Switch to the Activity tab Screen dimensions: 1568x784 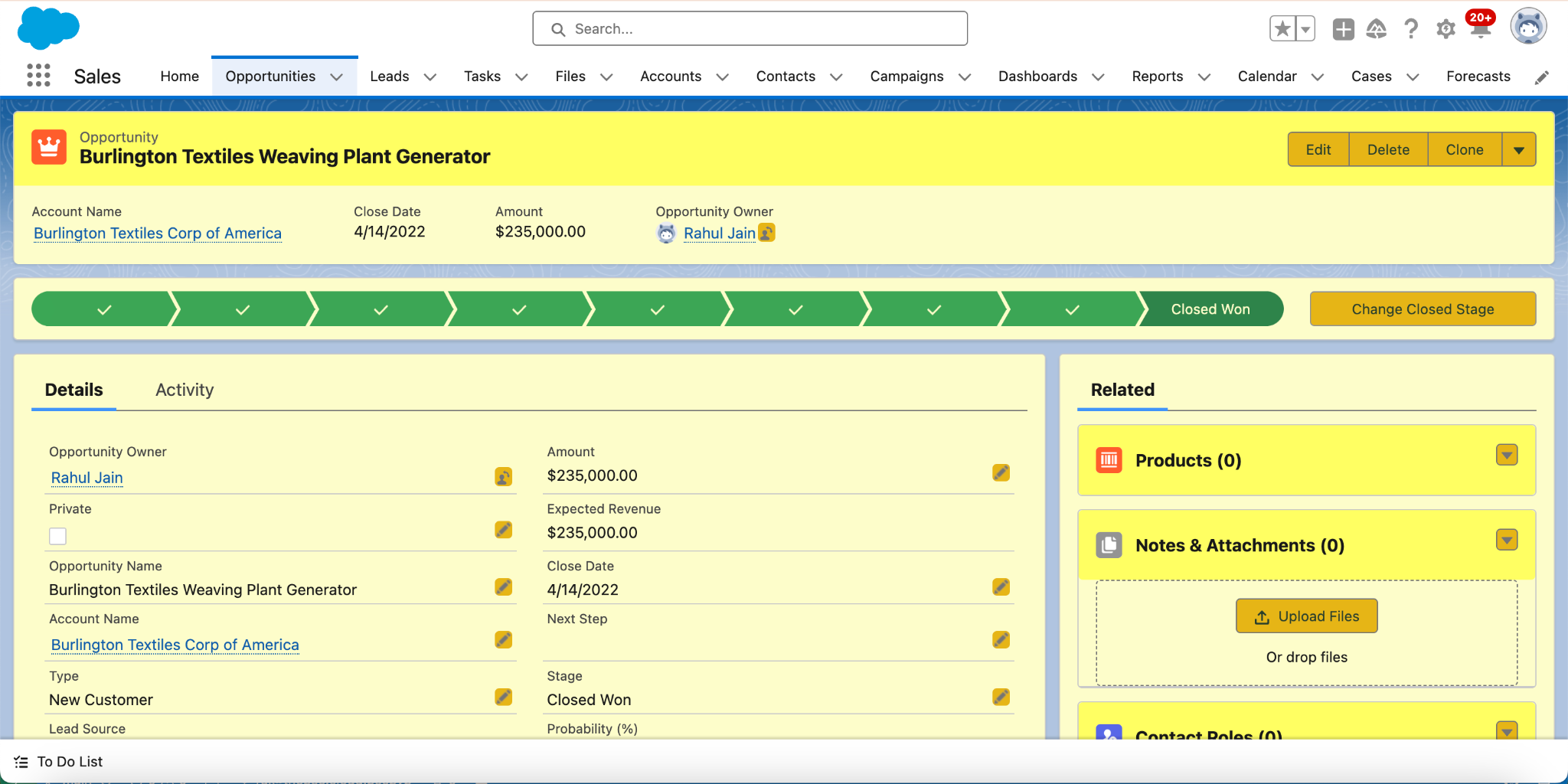click(185, 390)
